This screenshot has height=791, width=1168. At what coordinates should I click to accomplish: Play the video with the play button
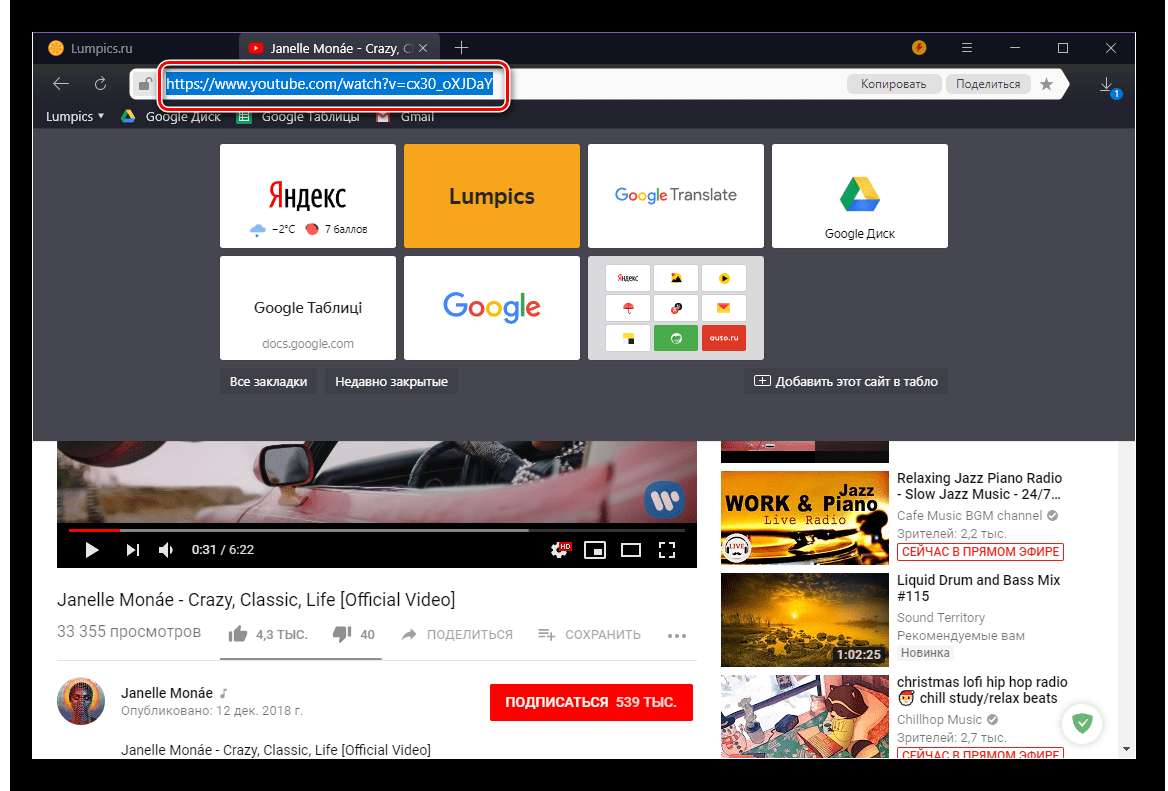coord(92,550)
